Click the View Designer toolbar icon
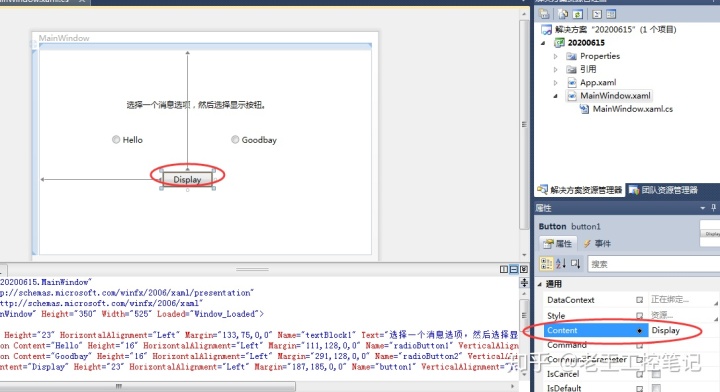Viewport: 720px width, 392px height. pos(611,14)
